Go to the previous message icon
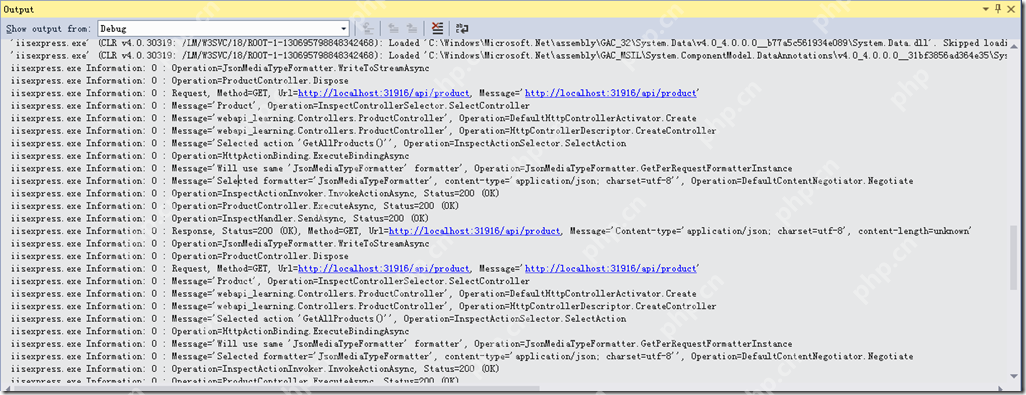This screenshot has height=395, width=1026. click(x=393, y=28)
